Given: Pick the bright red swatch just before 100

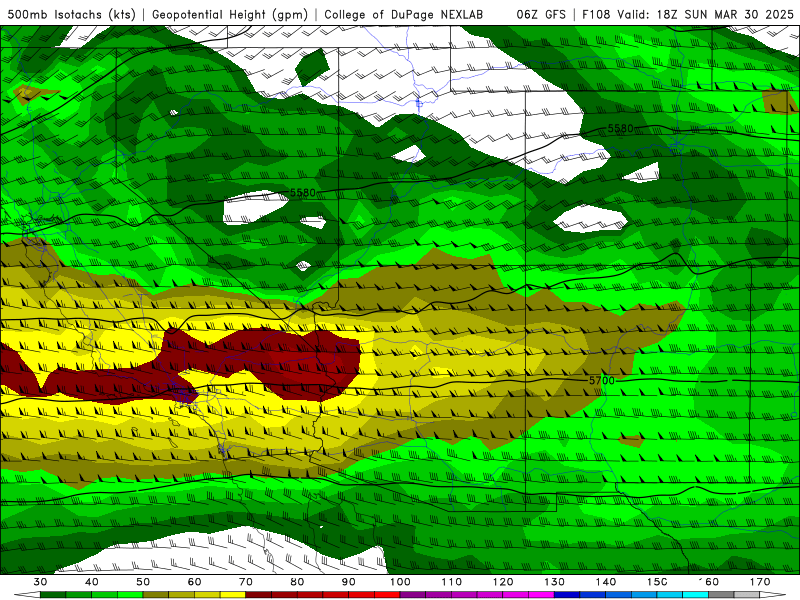Looking at the screenshot, I should (x=387, y=595).
